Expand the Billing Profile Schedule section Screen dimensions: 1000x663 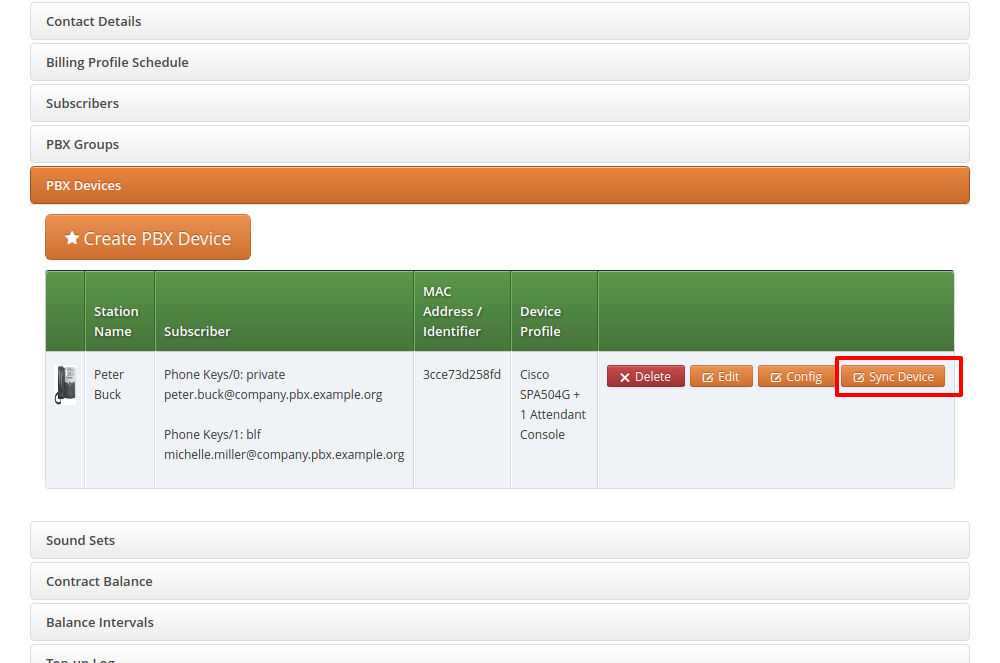(117, 62)
